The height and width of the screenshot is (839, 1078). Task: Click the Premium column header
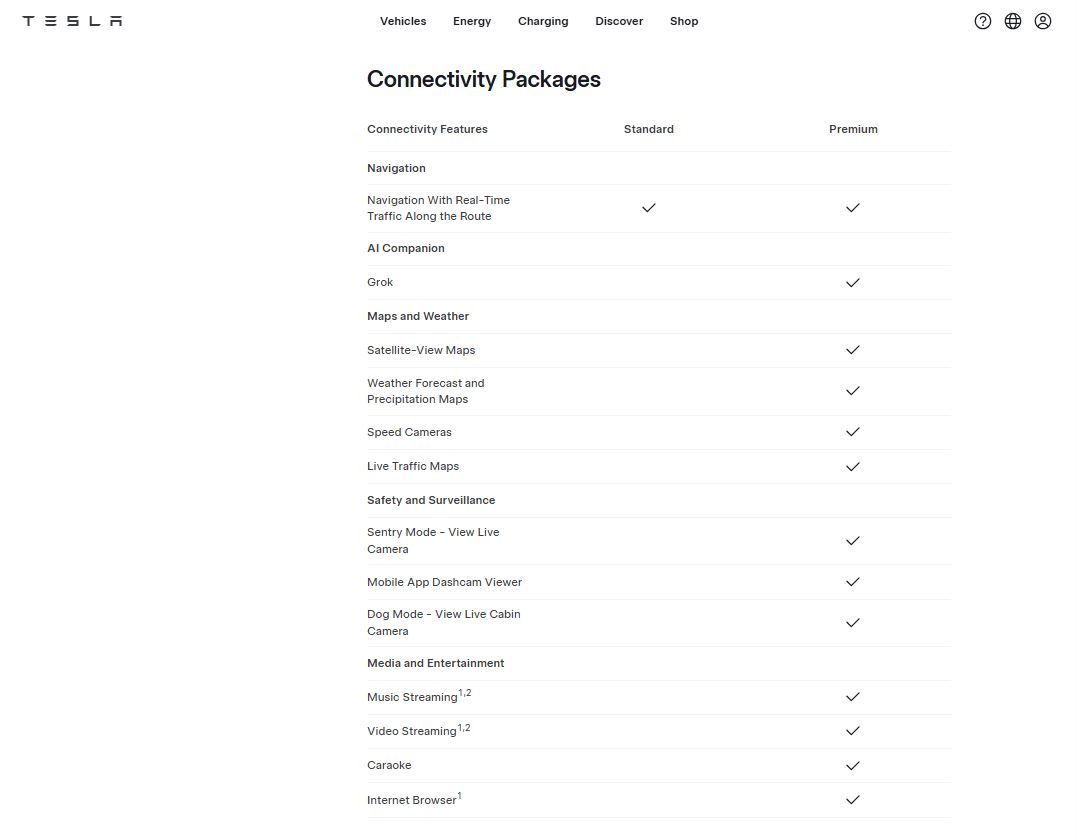tap(853, 129)
